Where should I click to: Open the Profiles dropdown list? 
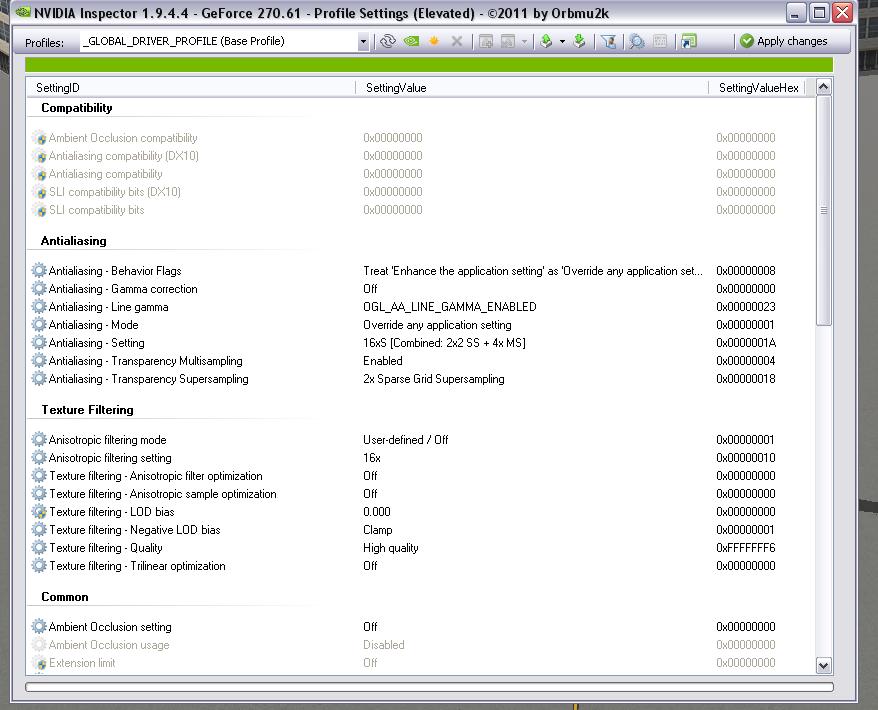tap(363, 42)
